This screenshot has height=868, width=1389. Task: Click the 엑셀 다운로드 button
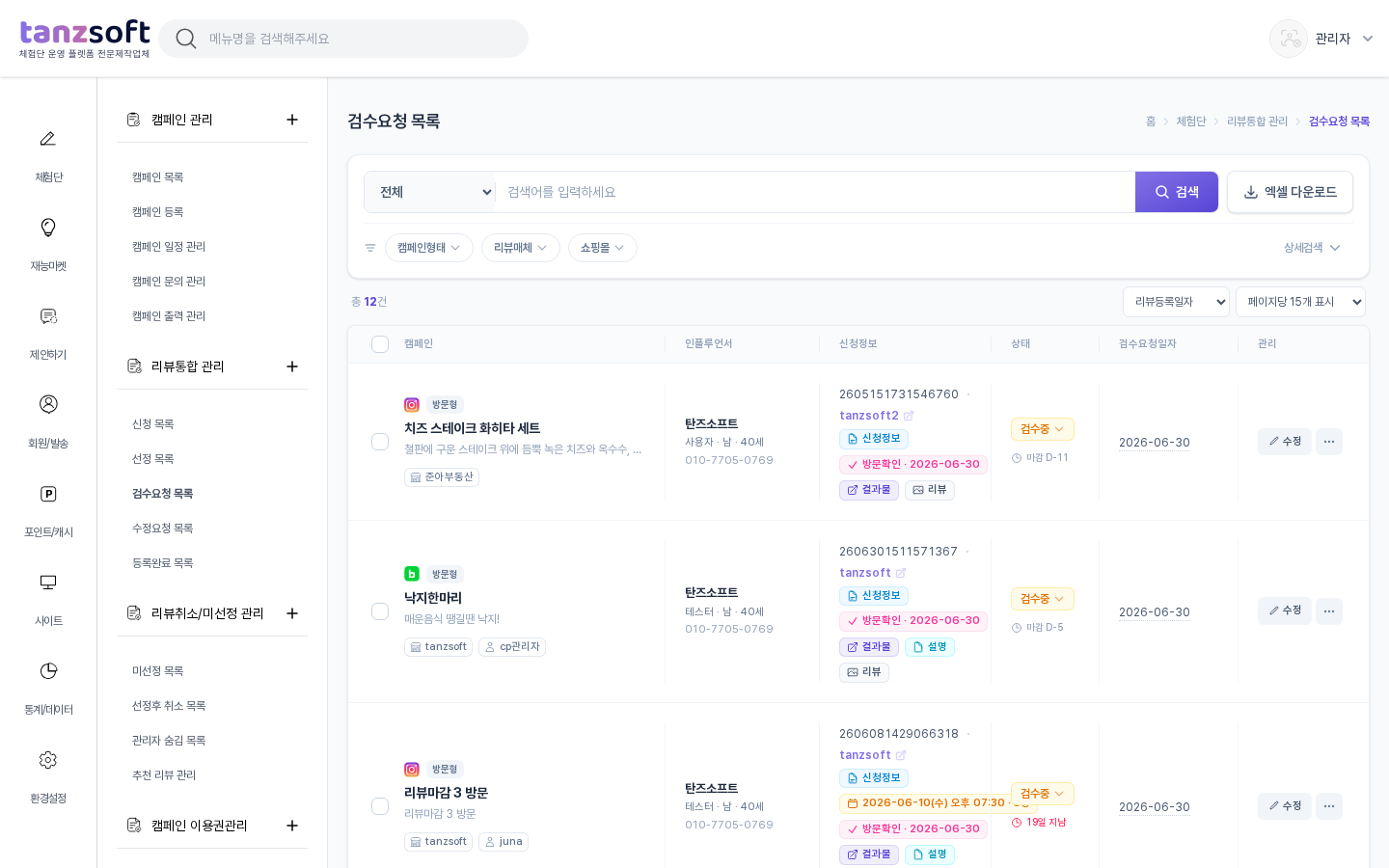click(x=1290, y=192)
